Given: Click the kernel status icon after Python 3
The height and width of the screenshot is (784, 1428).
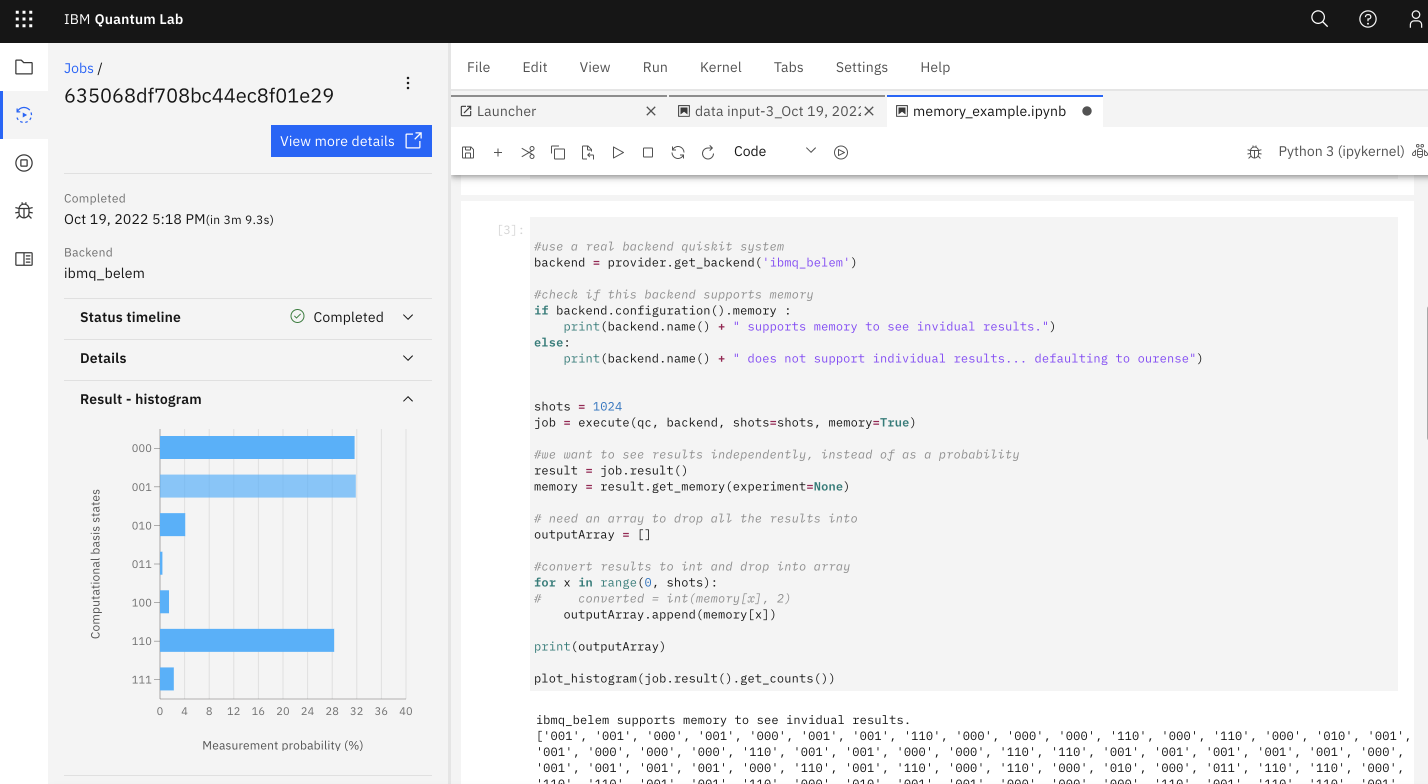Looking at the screenshot, I should pos(1419,152).
